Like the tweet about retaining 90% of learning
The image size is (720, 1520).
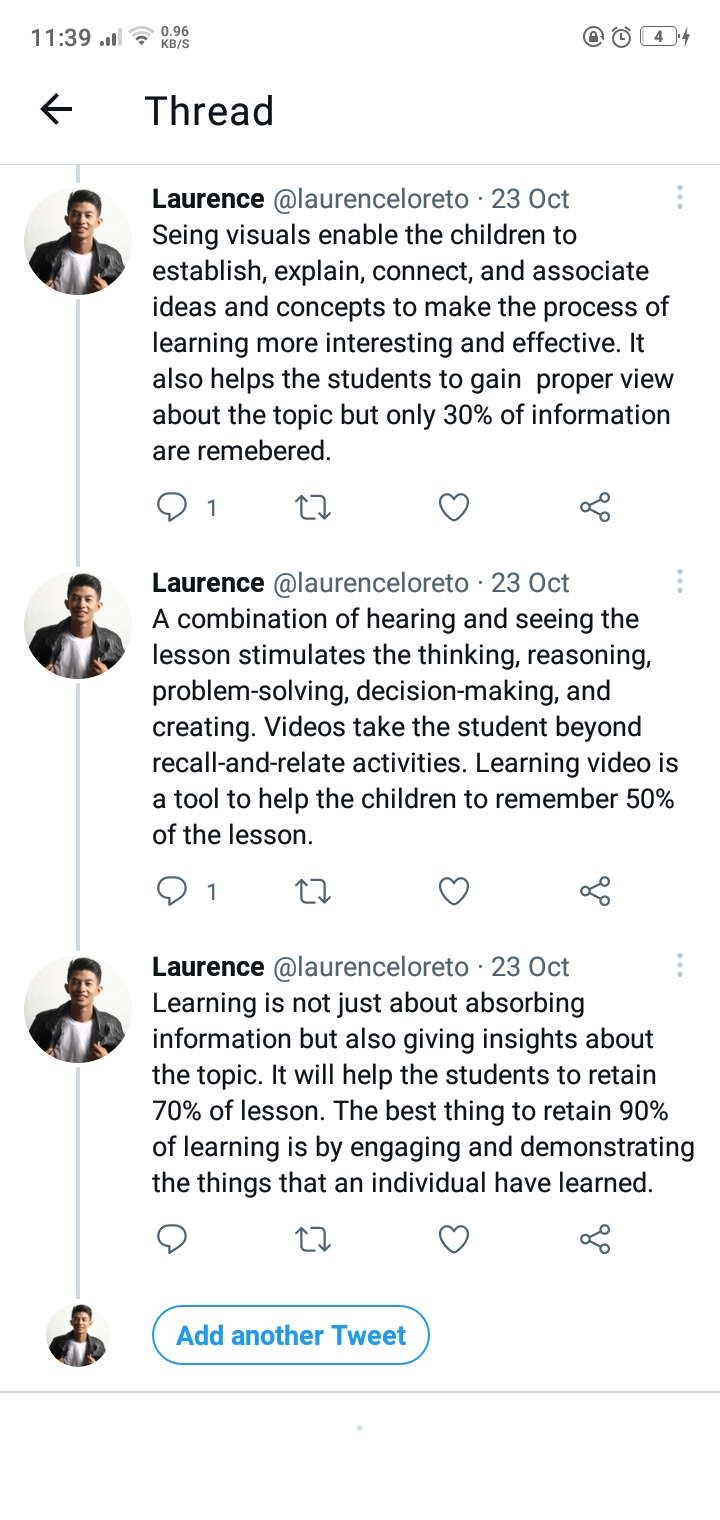click(454, 1240)
